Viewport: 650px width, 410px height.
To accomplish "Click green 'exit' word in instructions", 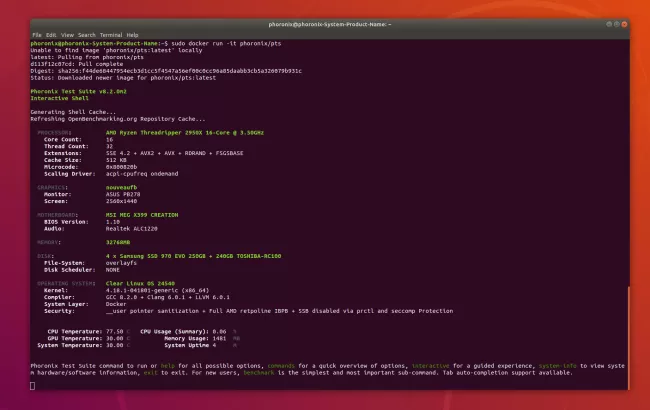I will 150,373.
